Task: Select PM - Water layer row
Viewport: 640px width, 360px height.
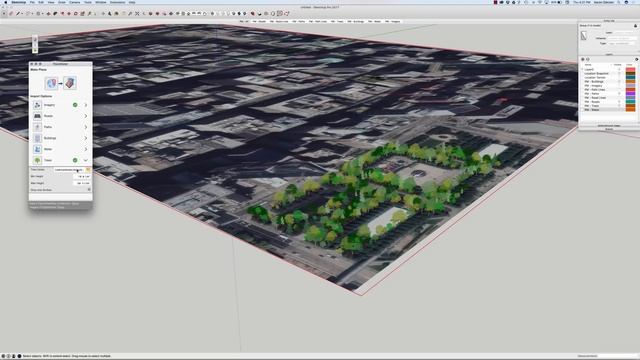Action: coord(608,110)
